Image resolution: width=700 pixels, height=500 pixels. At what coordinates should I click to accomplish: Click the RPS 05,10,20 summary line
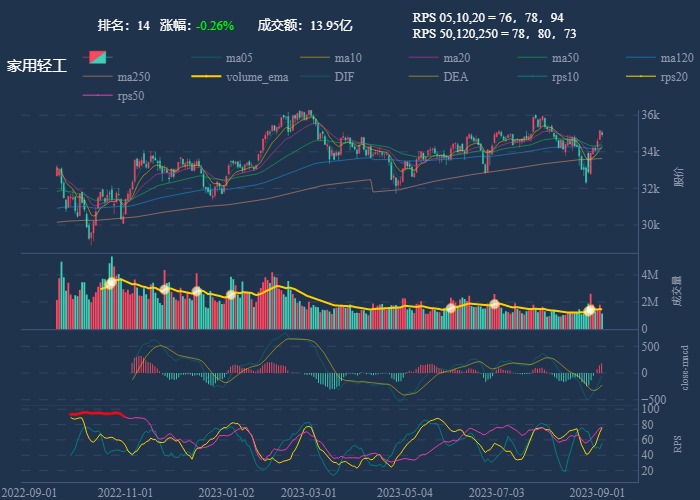(x=487, y=17)
